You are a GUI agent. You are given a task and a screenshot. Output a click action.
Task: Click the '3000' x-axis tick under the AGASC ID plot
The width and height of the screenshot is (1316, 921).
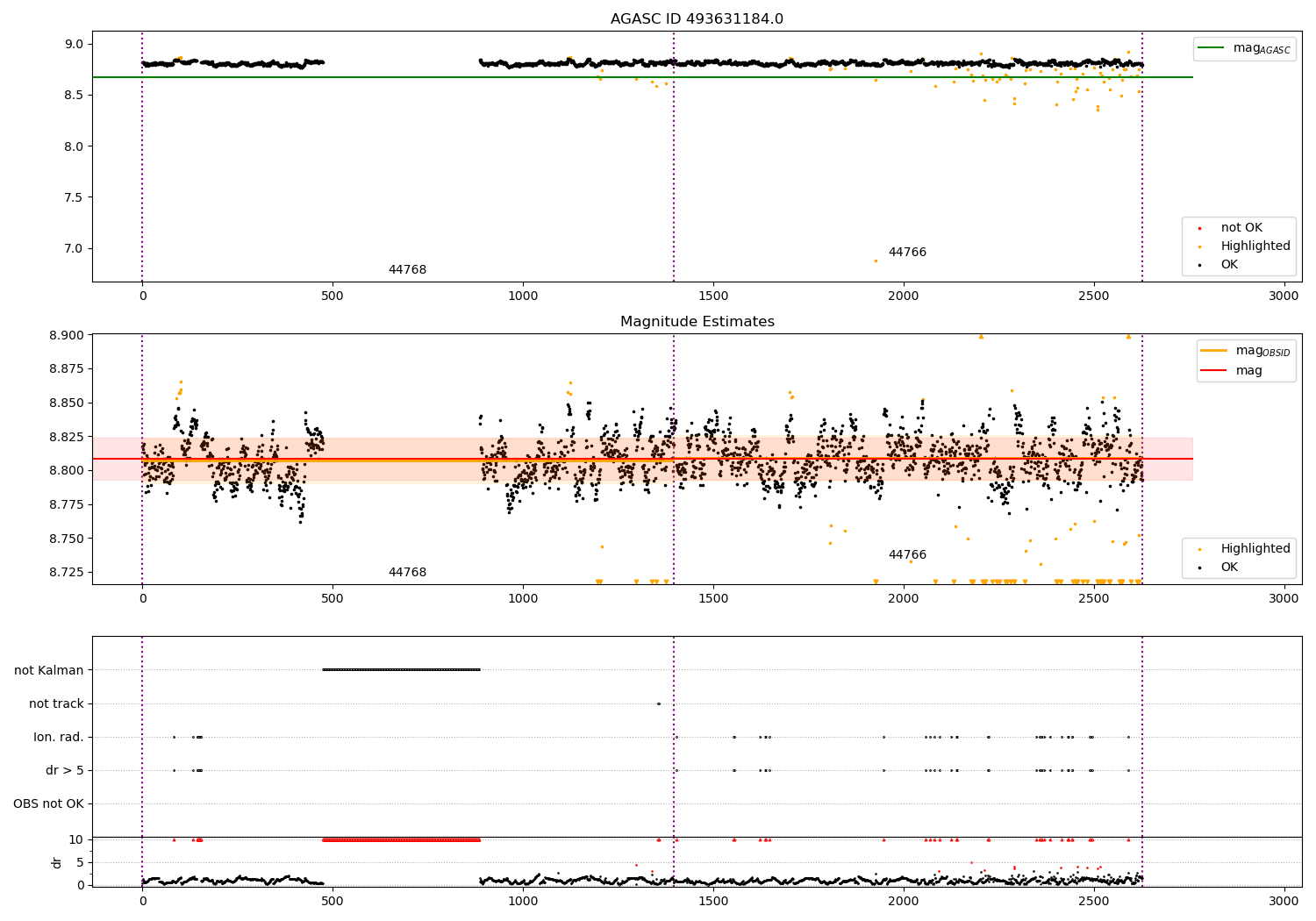pos(1284,296)
